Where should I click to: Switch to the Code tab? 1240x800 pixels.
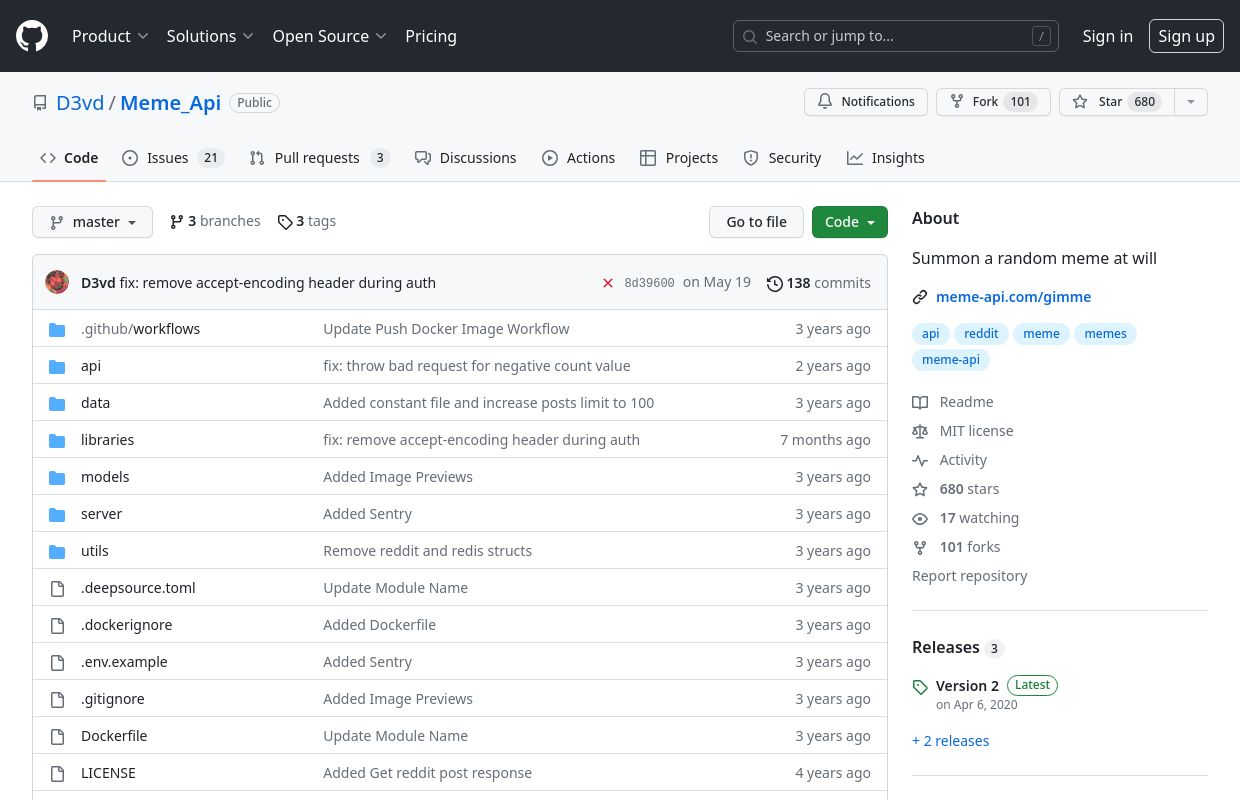[x=69, y=158]
